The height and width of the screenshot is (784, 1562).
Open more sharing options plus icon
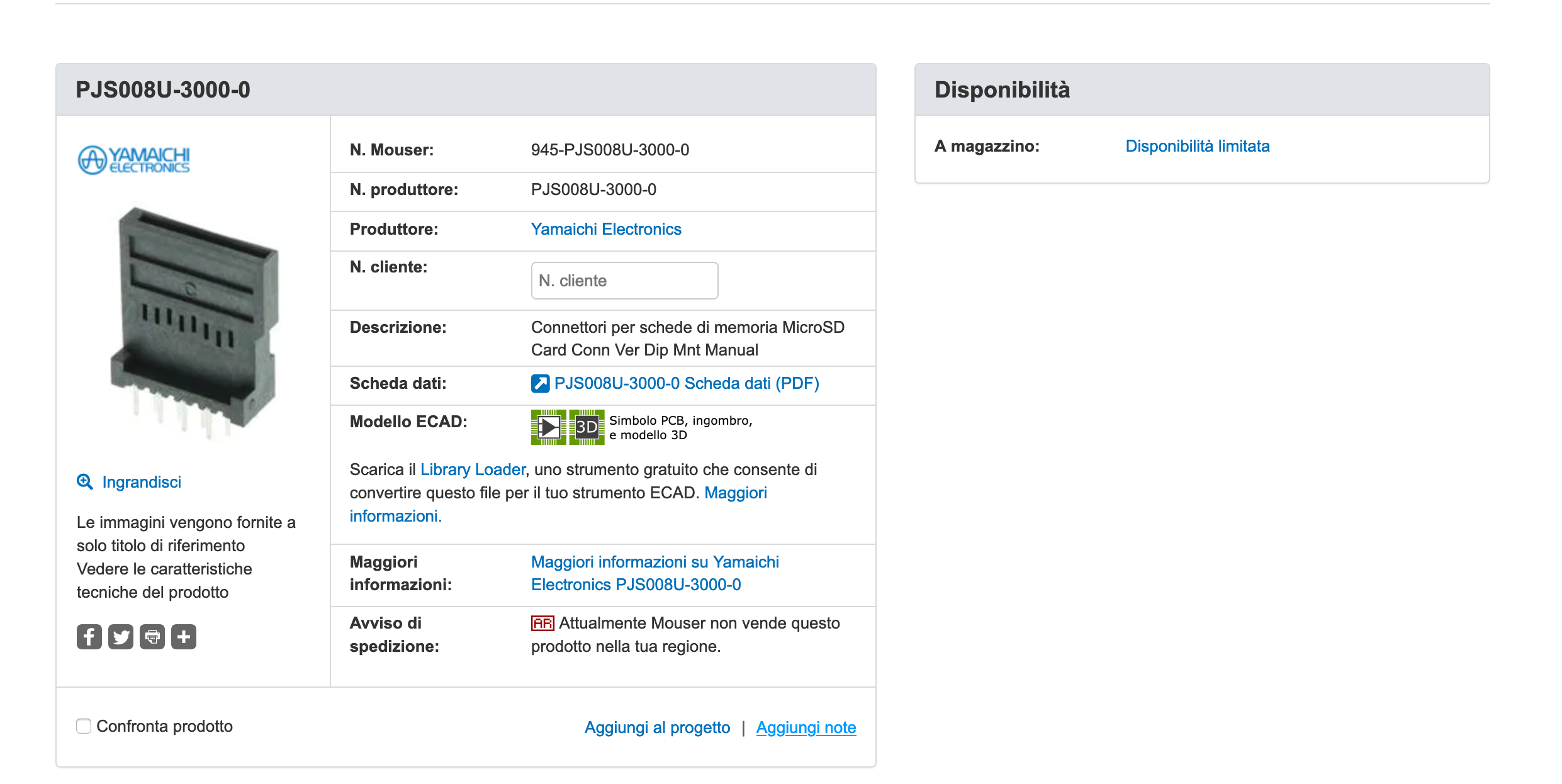click(183, 637)
